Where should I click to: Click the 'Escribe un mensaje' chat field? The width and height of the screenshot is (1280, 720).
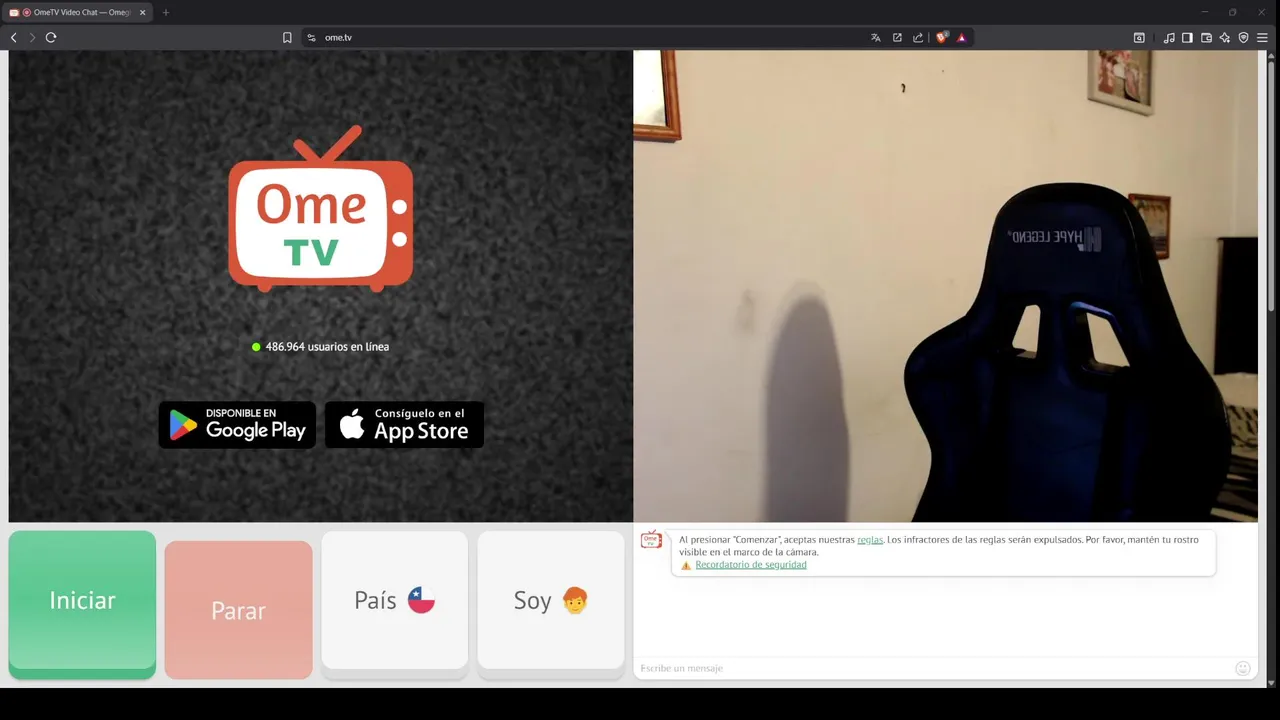pos(935,668)
